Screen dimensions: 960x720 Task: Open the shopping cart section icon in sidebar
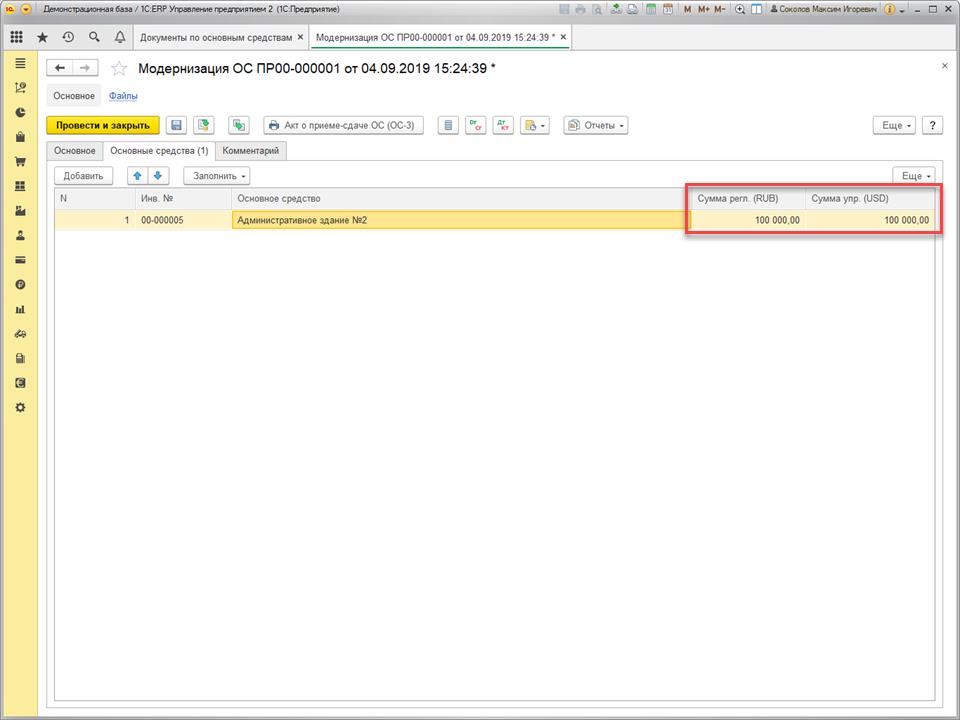click(x=20, y=162)
